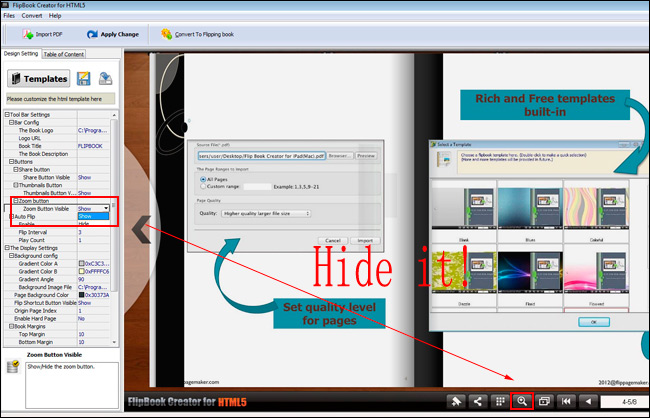The width and height of the screenshot is (650, 418).
Task: Click the zoom magnifier icon
Action: tap(522, 401)
